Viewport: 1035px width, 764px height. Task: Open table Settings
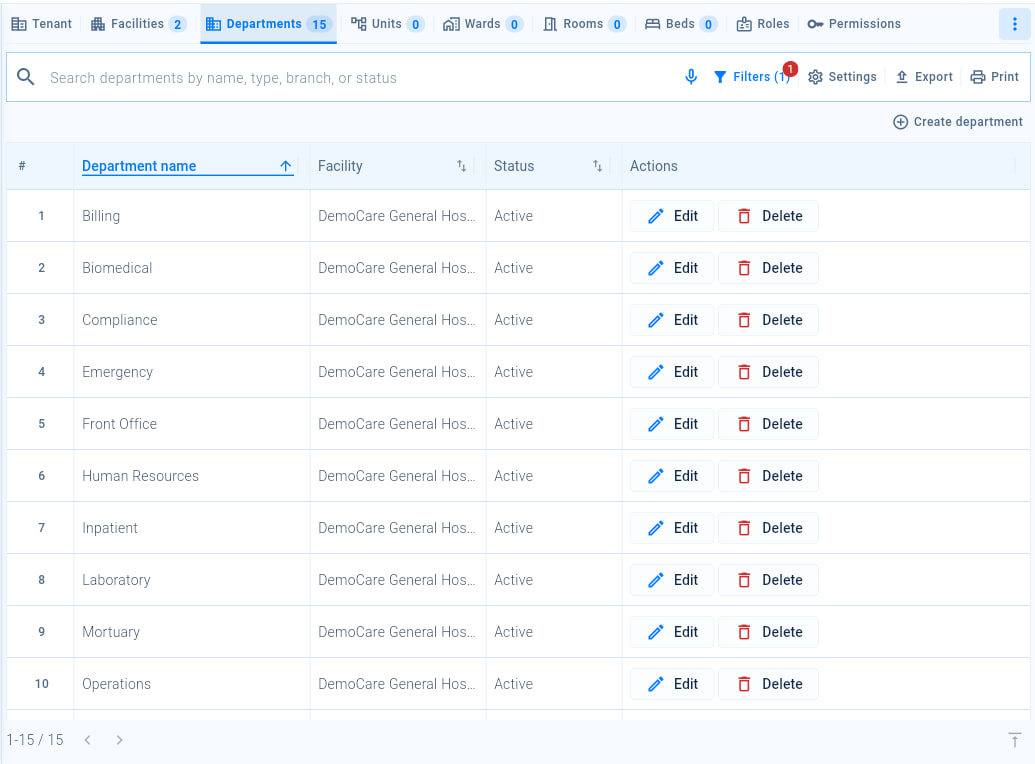coord(842,77)
